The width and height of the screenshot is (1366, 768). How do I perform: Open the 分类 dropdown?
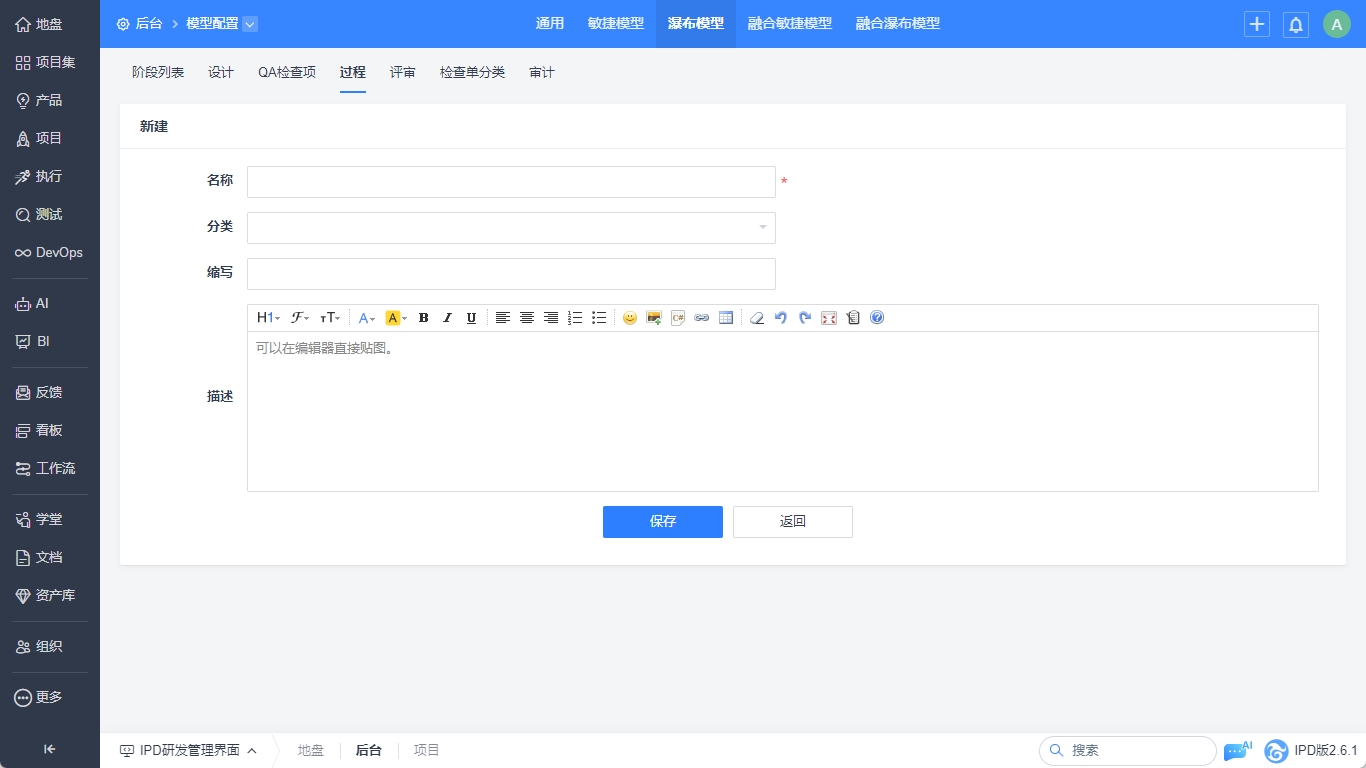pyautogui.click(x=511, y=228)
